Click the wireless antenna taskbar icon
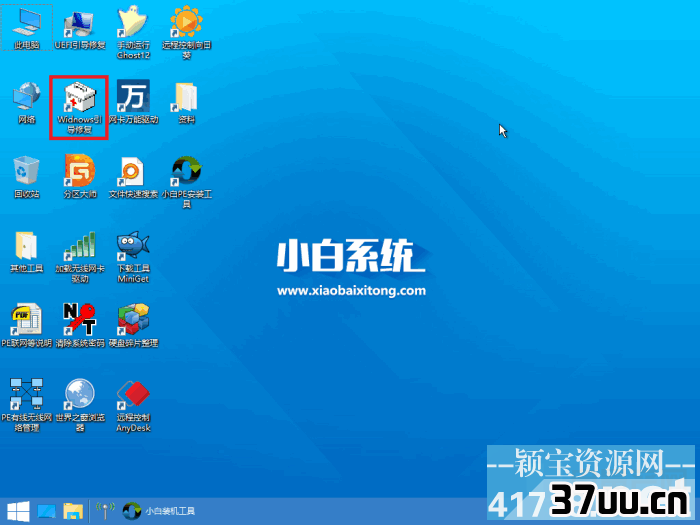 point(105,511)
